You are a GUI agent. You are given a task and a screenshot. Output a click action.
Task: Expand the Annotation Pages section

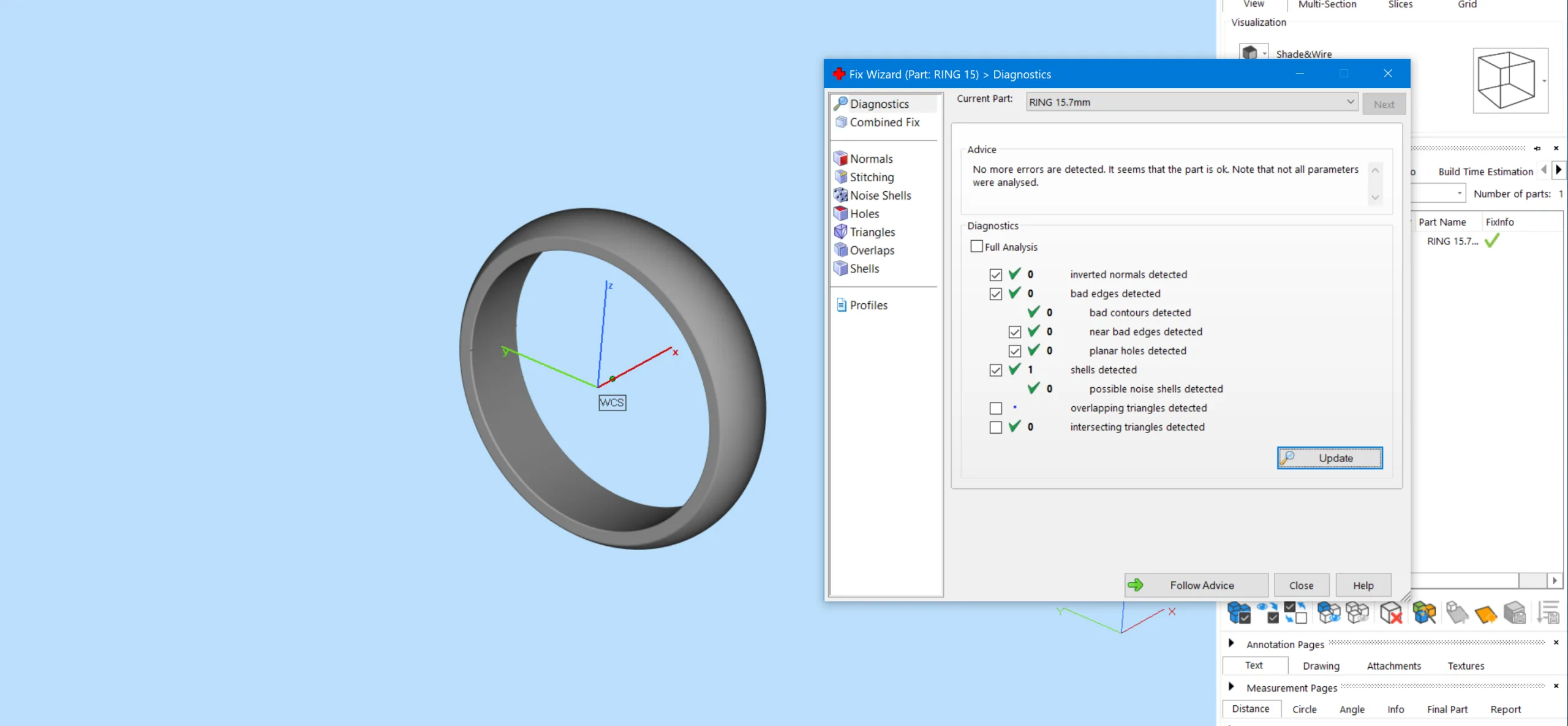point(1231,643)
